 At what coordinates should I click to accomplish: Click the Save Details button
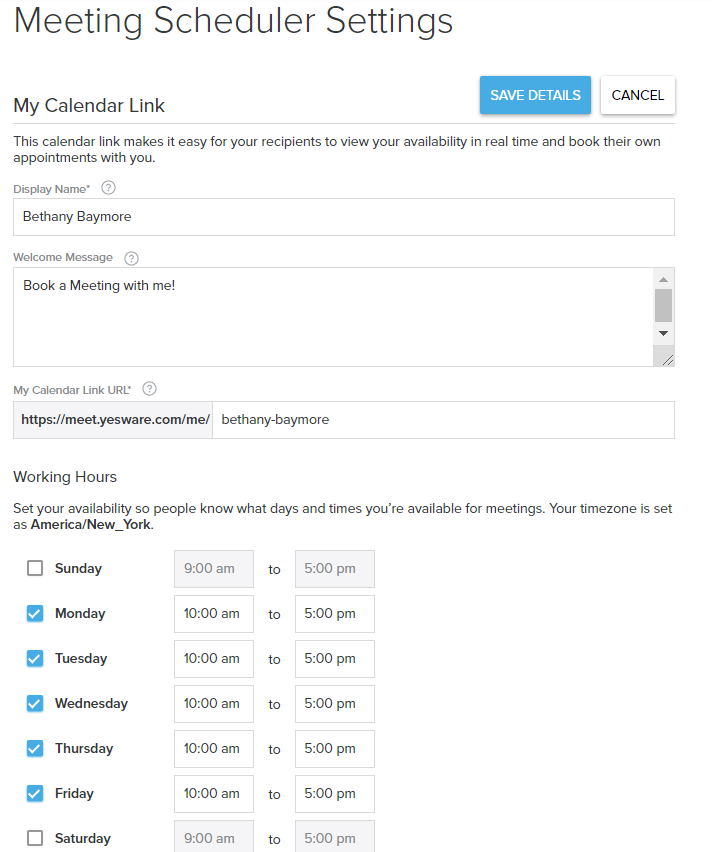[x=535, y=95]
